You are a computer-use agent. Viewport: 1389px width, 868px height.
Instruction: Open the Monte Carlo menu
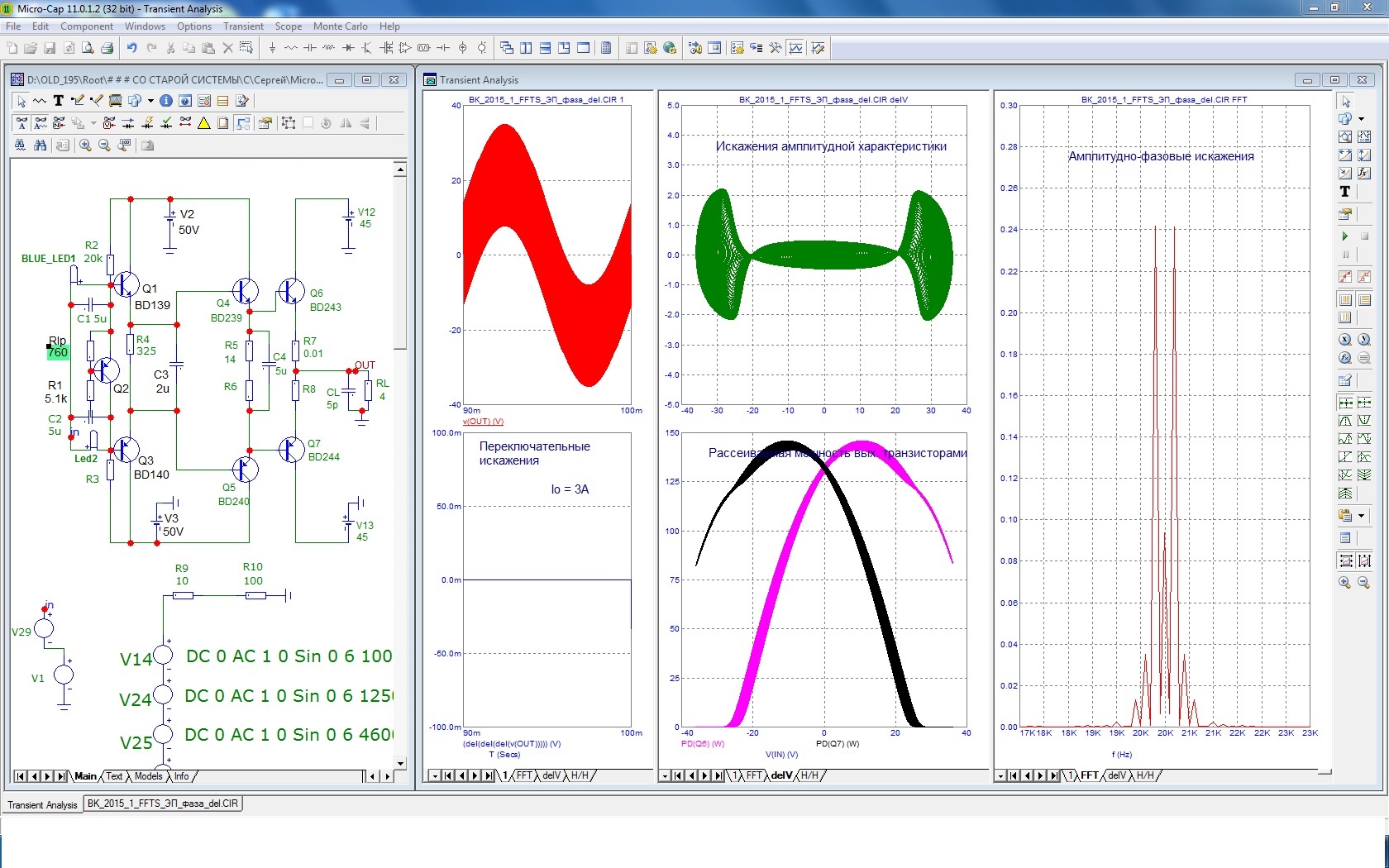coord(340,26)
